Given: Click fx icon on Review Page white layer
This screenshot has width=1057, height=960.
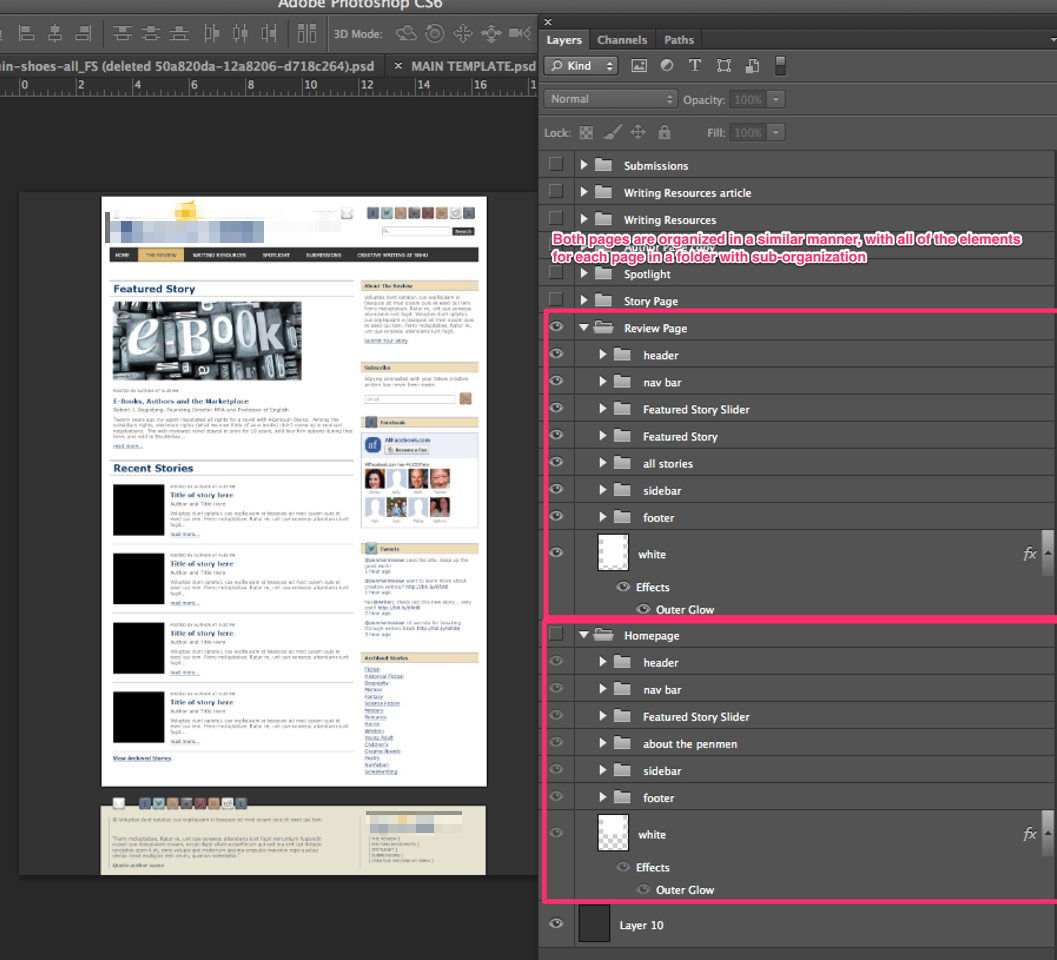Looking at the screenshot, I should pyautogui.click(x=1029, y=554).
